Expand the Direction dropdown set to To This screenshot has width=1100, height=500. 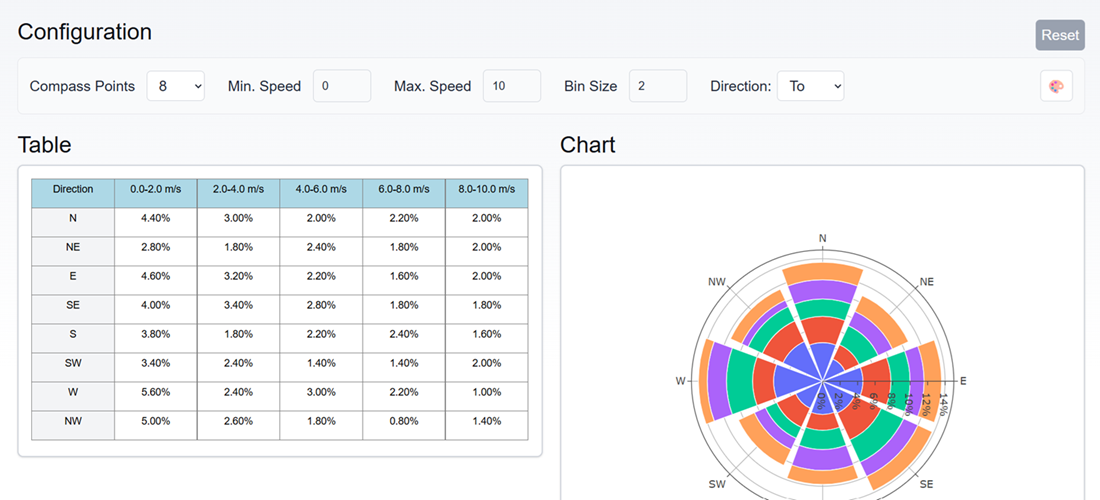click(810, 86)
